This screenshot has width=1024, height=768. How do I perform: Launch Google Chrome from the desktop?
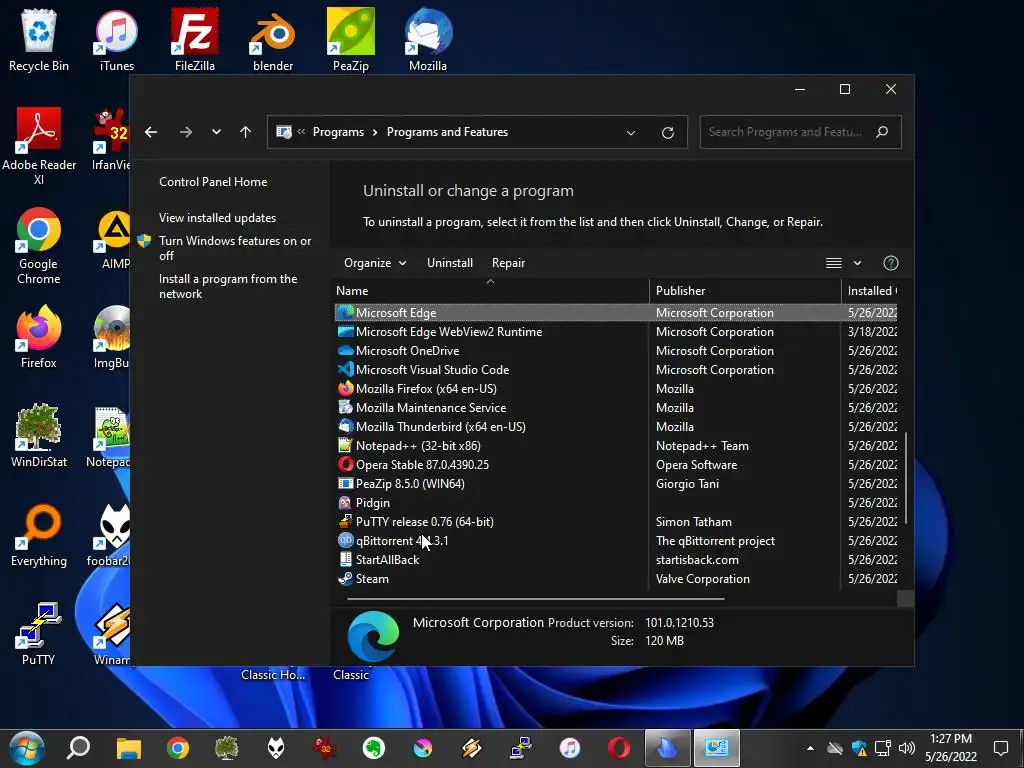pos(39,246)
